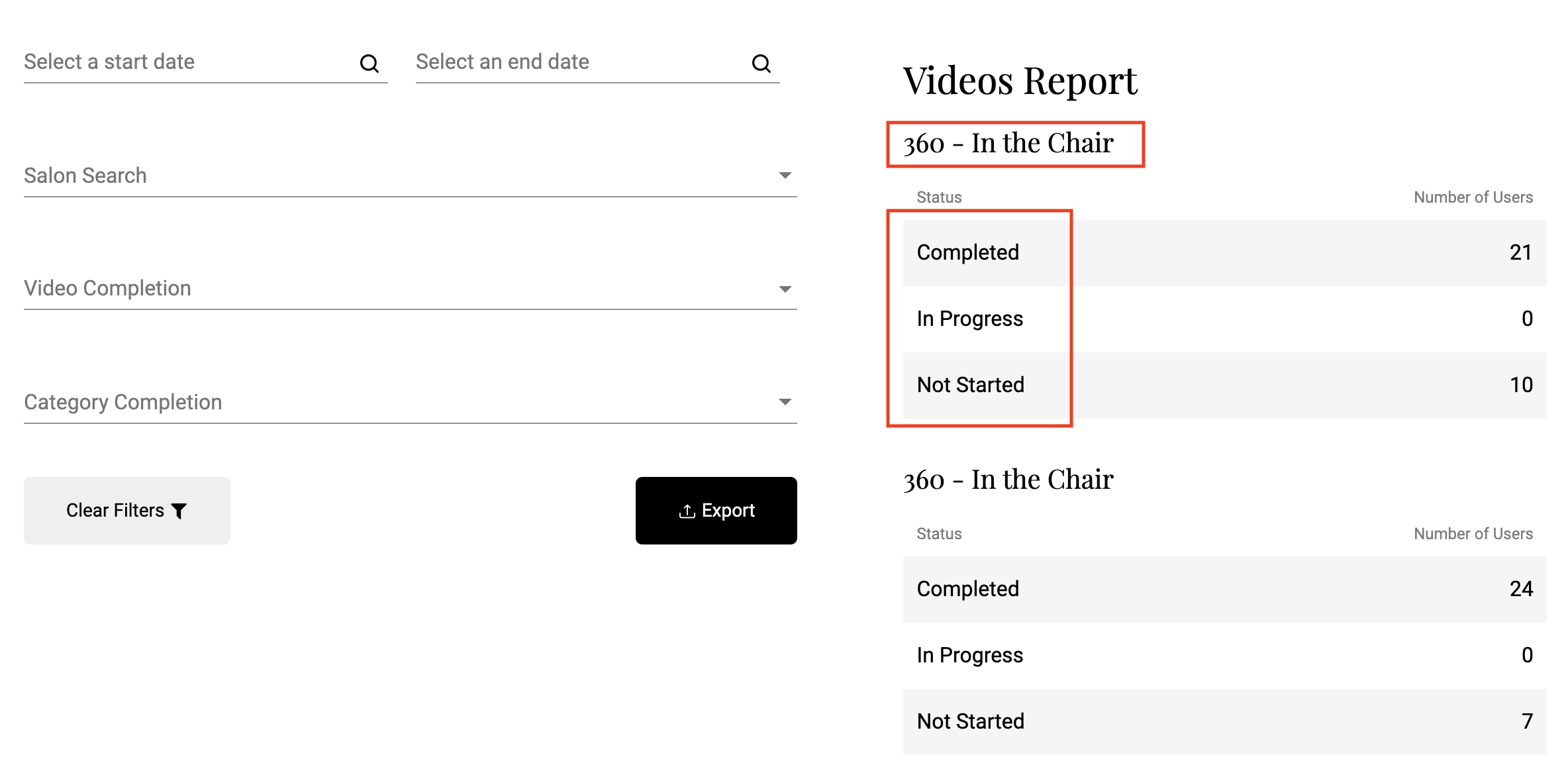Click the Videos Report title

pyautogui.click(x=1020, y=81)
